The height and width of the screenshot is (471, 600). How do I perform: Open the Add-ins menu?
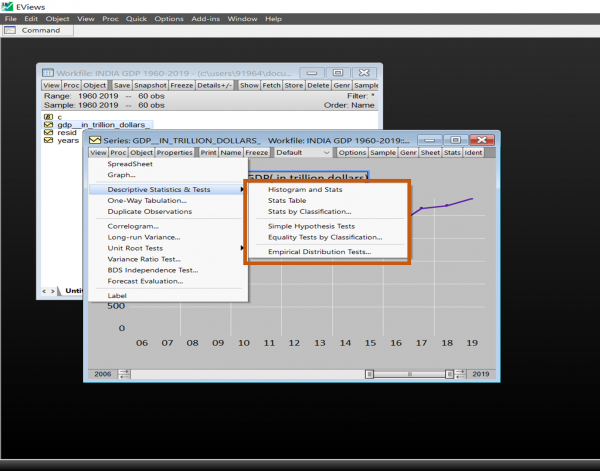pos(205,19)
